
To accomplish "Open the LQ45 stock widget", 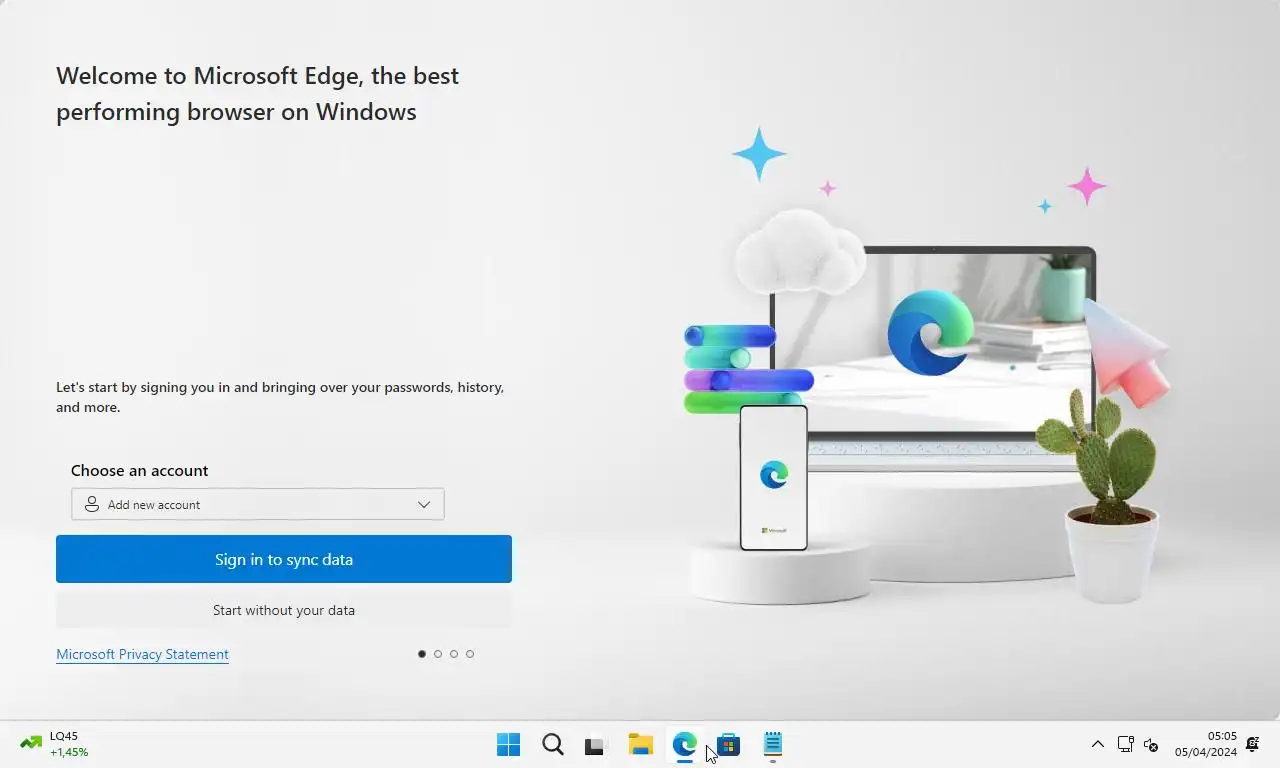I will (x=55, y=744).
